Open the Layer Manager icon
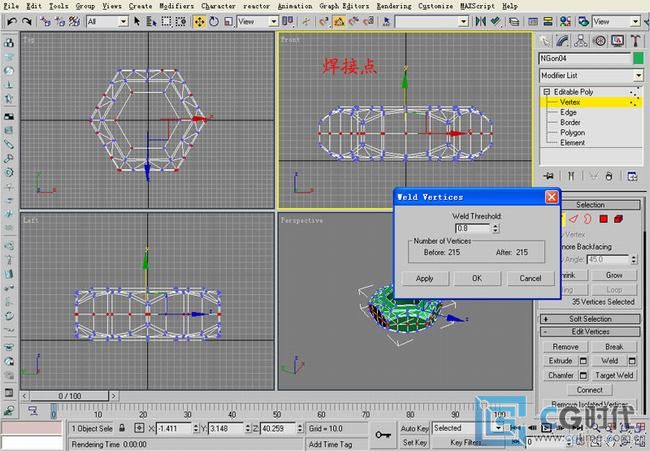The height and width of the screenshot is (451, 650). pyautogui.click(x=514, y=21)
